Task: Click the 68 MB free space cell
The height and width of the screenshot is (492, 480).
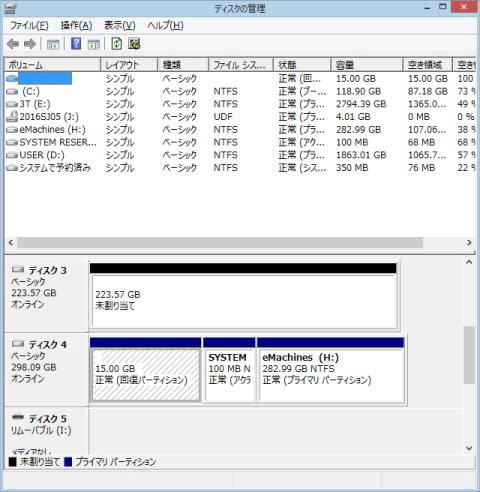Action: coord(421,142)
